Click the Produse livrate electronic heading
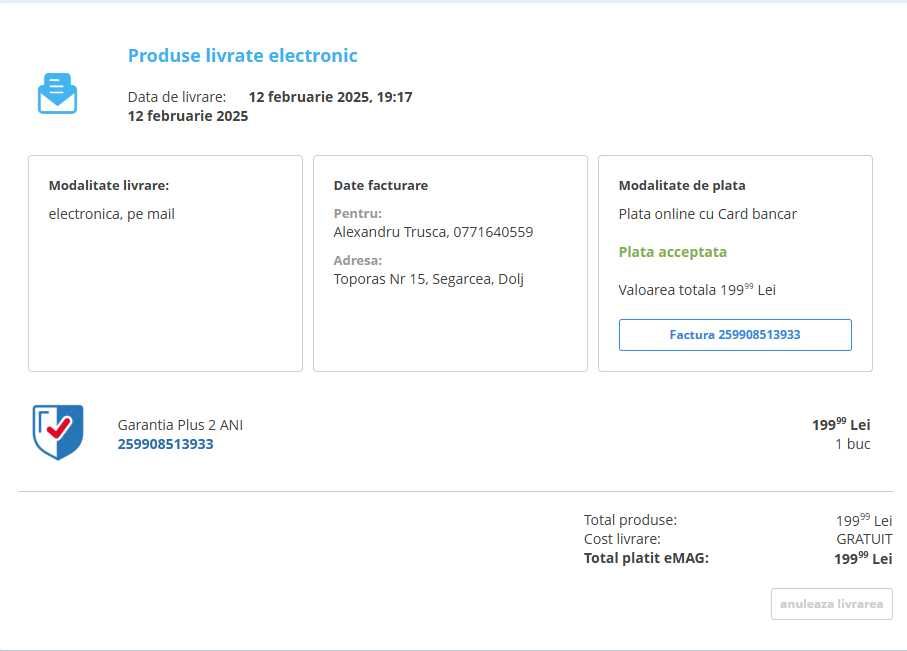 click(242, 56)
